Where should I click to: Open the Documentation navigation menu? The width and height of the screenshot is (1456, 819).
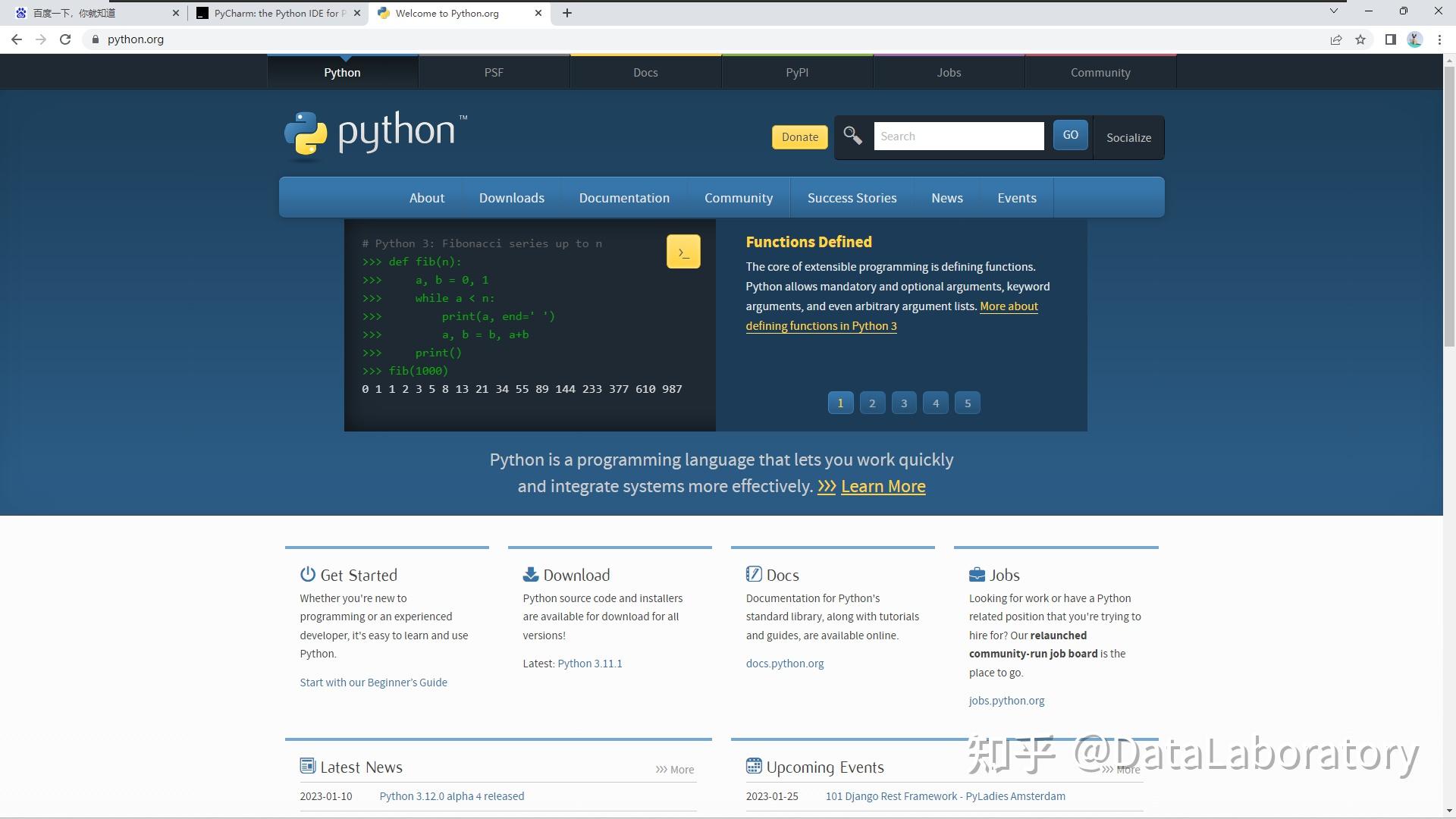tap(624, 197)
